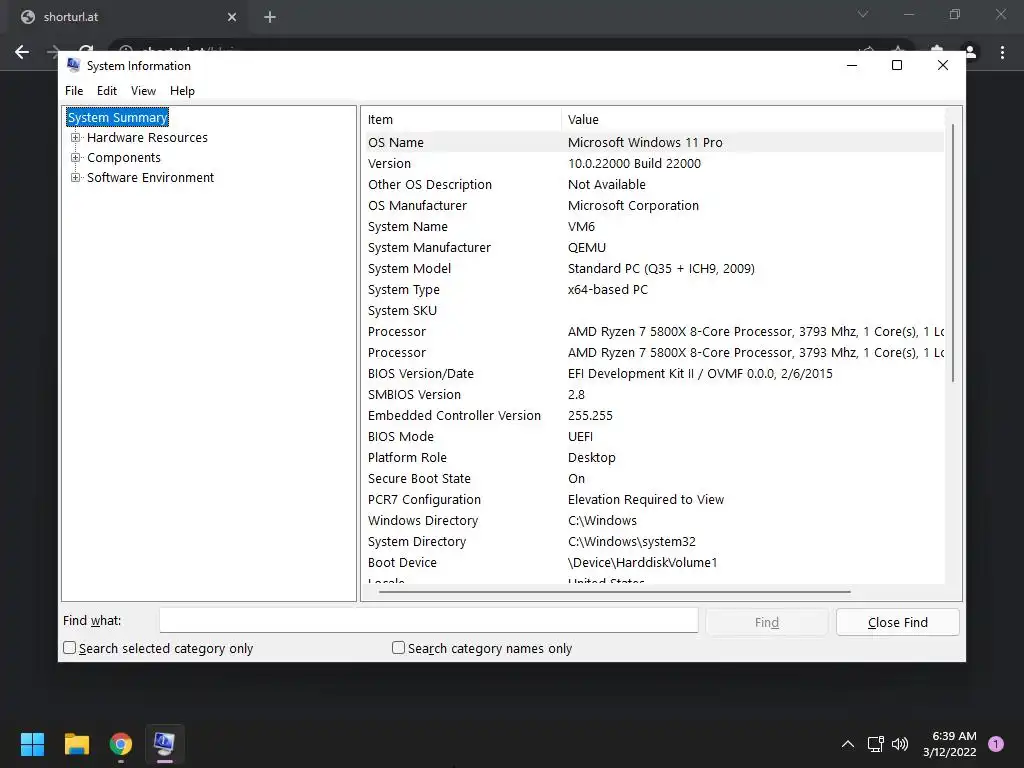Open Chrome's three-dot menu
The height and width of the screenshot is (768, 1024).
pyautogui.click(x=1002, y=52)
